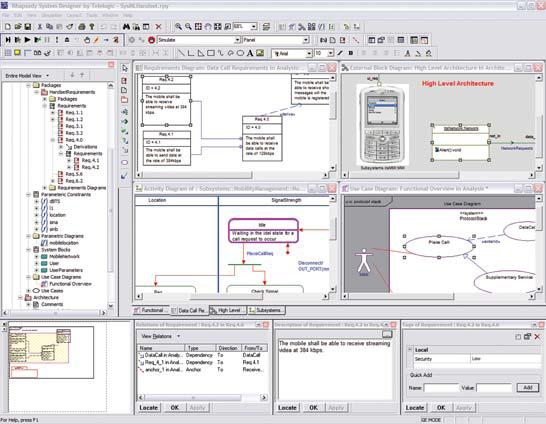Image resolution: width=546 pixels, height=424 pixels.
Task: Start simulation with black play arrow
Action: [x=27, y=40]
